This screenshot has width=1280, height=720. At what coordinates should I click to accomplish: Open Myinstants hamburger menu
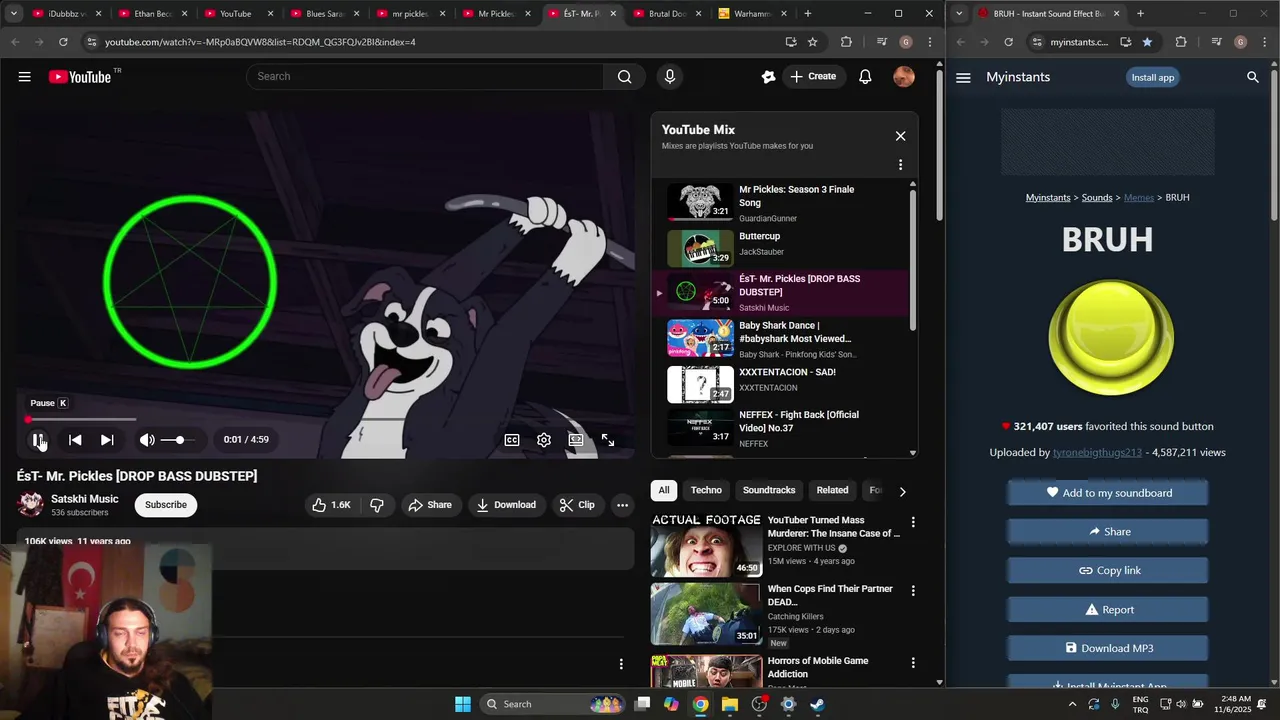[963, 77]
